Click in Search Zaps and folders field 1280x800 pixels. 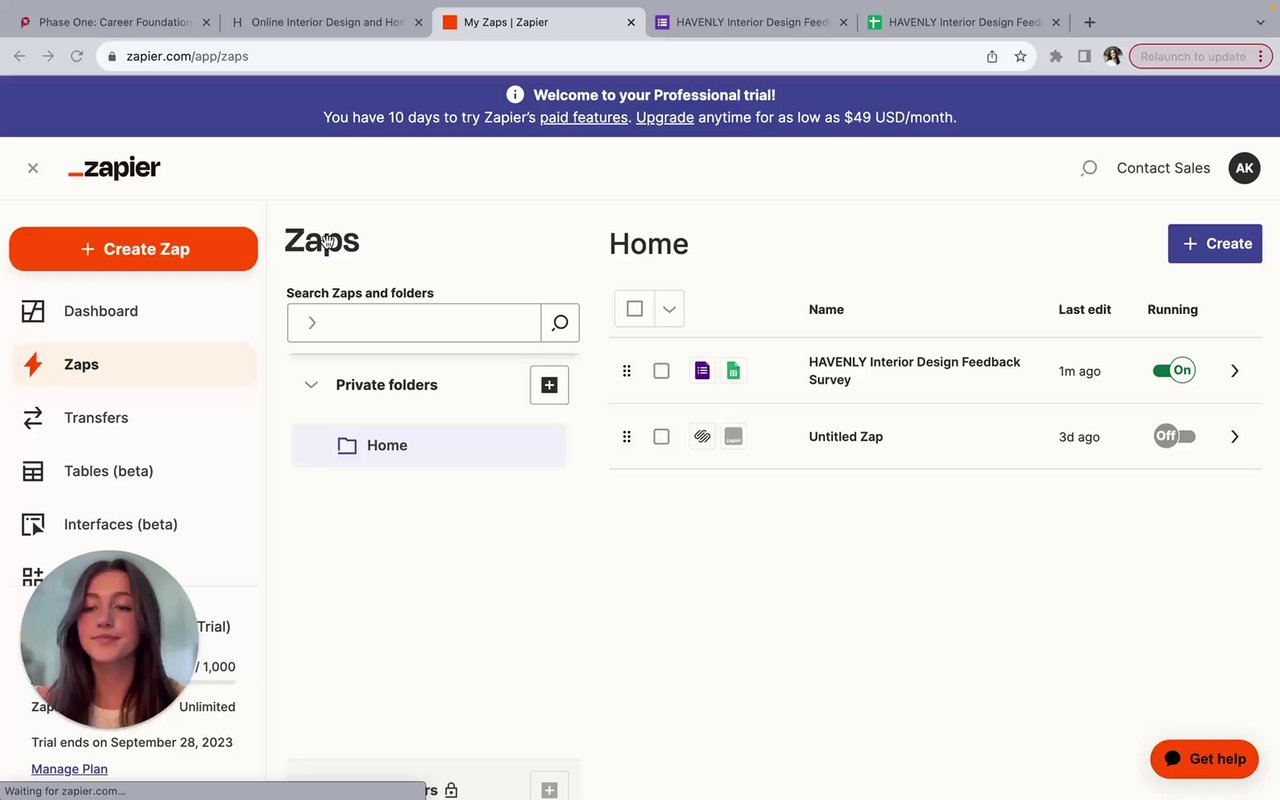coord(414,323)
